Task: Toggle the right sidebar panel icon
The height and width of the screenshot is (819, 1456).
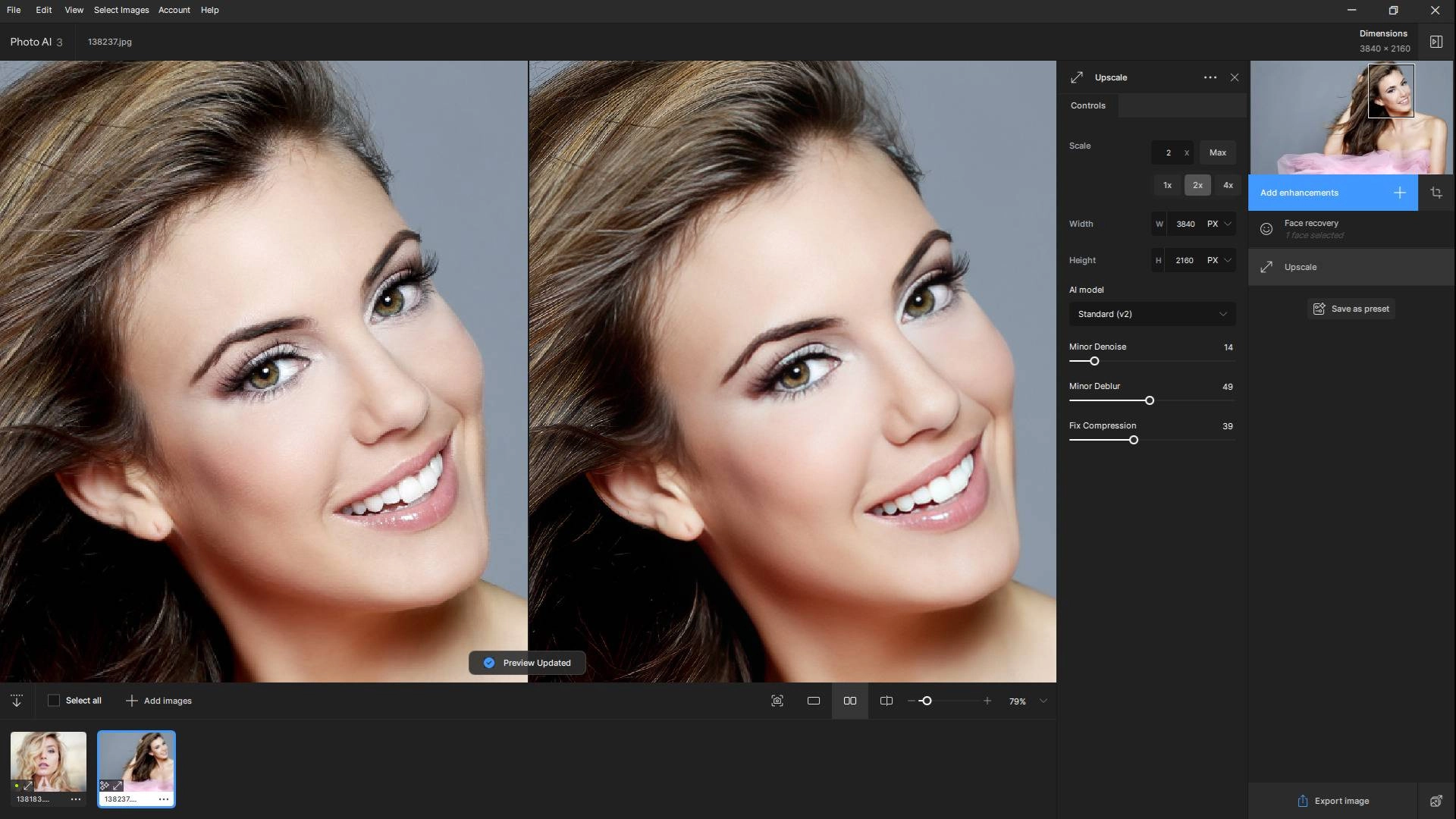Action: click(x=1436, y=42)
